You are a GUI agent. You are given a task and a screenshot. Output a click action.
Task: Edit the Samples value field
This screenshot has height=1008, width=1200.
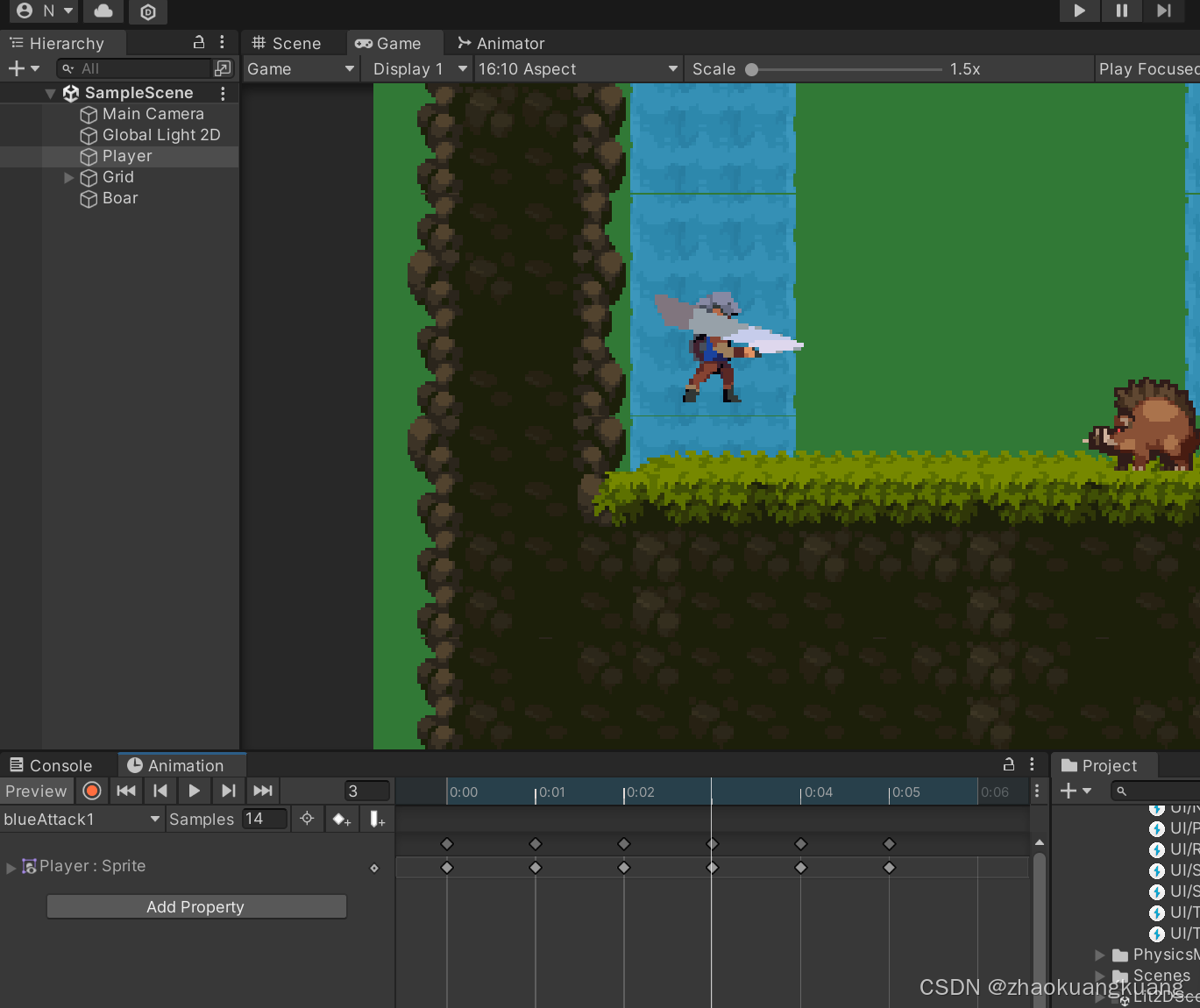[x=265, y=819]
